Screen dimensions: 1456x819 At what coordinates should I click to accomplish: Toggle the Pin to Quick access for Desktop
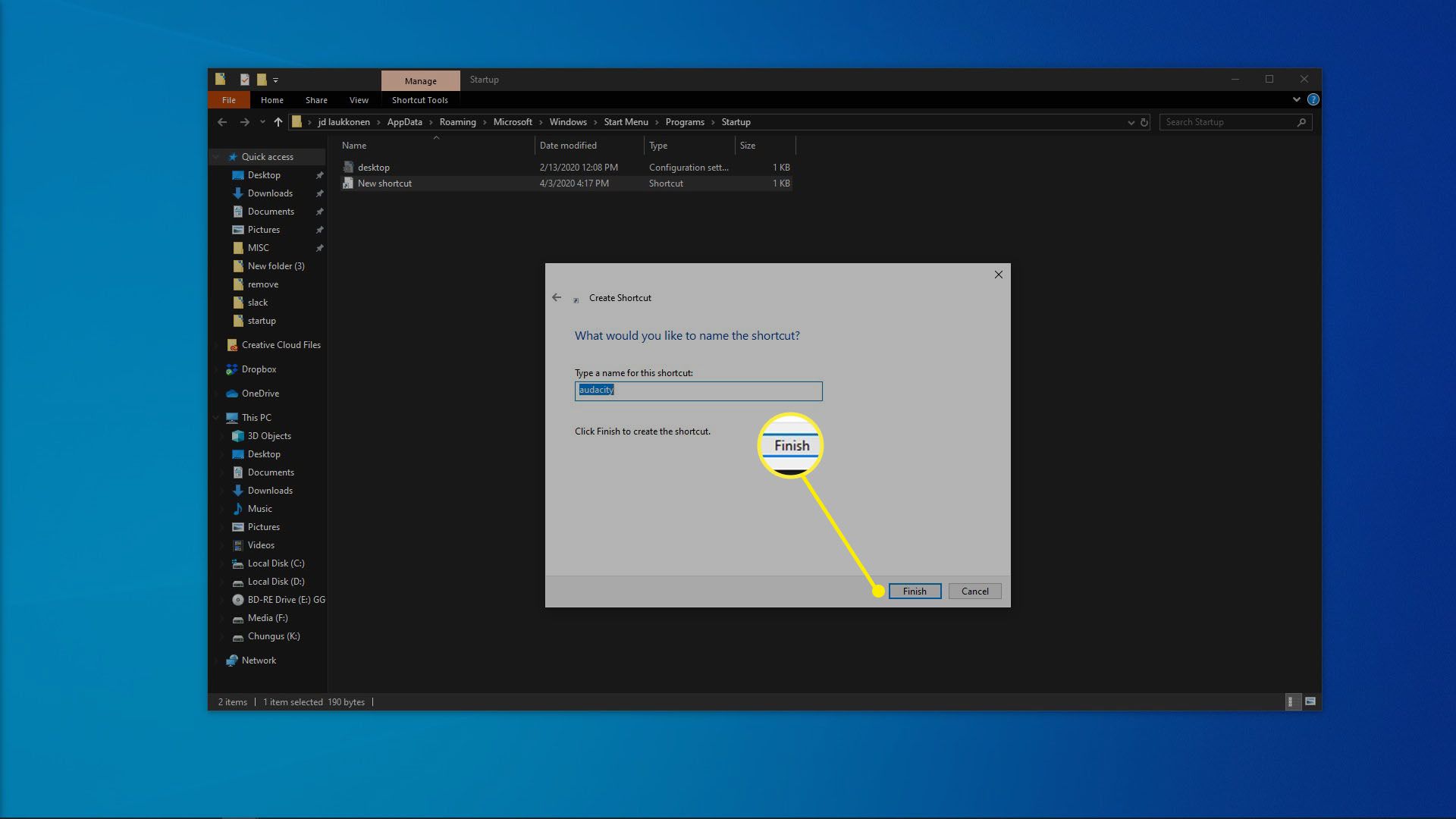pos(320,174)
